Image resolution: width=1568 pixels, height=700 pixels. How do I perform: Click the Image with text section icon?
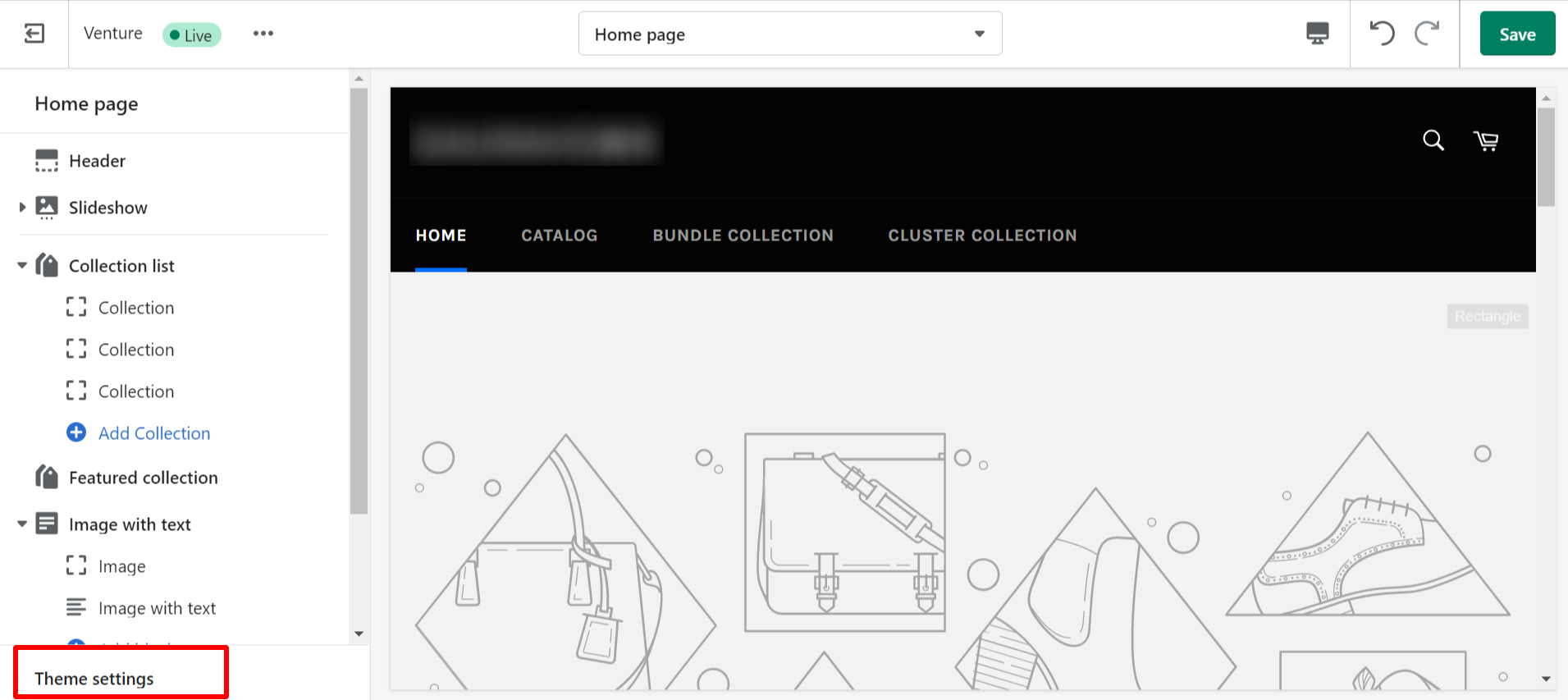[47, 524]
